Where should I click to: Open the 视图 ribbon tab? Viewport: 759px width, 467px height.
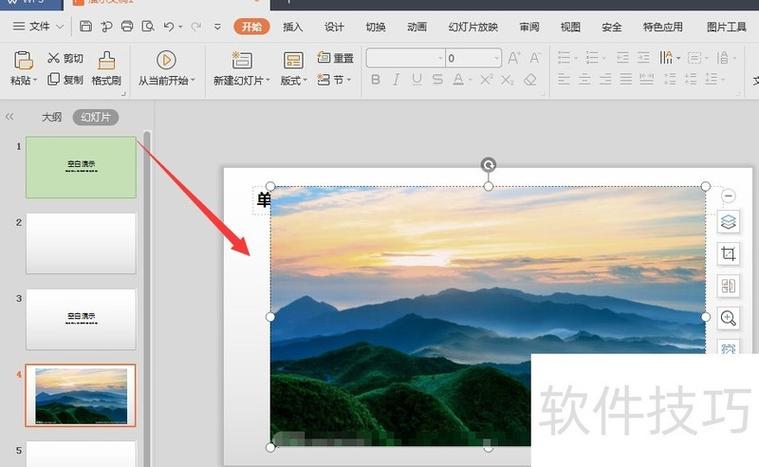570,27
